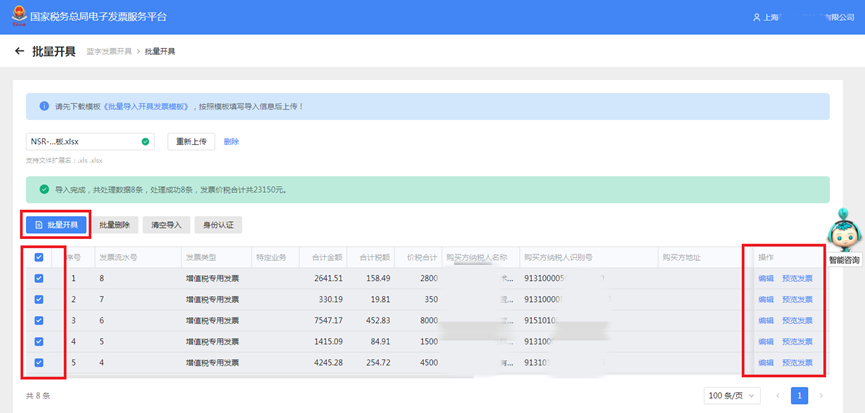Viewport: 865px width, 413px height.
Task: Click the 重新上传 button
Action: [x=191, y=142]
